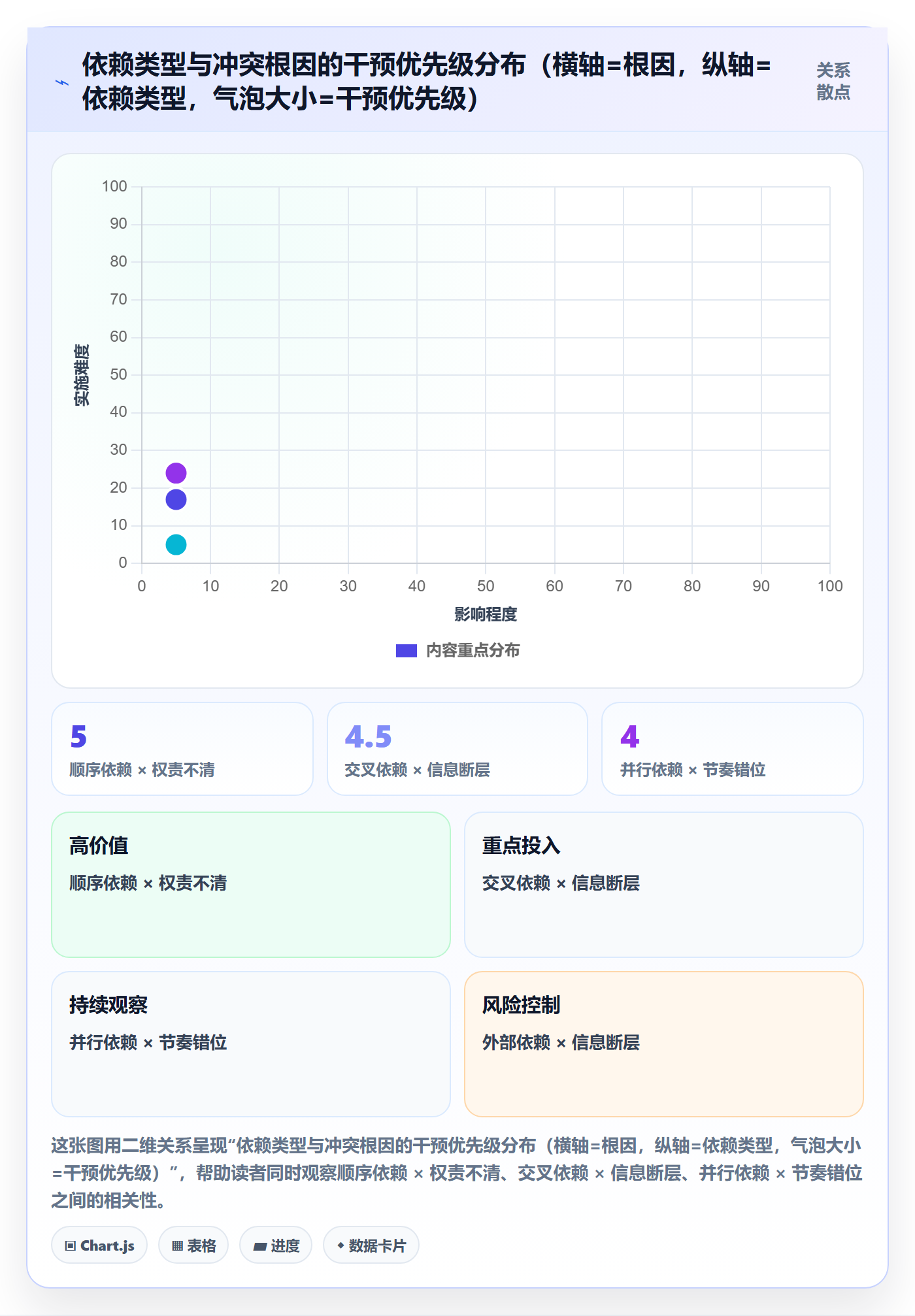Viewport: 915px width, 1316px height.
Task: Click the stat card value 5
Action: click(78, 736)
